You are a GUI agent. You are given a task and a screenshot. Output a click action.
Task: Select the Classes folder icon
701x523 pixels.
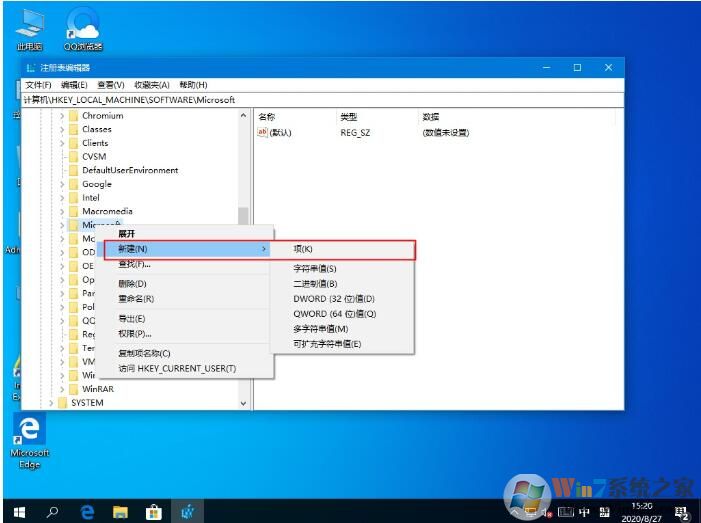click(74, 130)
